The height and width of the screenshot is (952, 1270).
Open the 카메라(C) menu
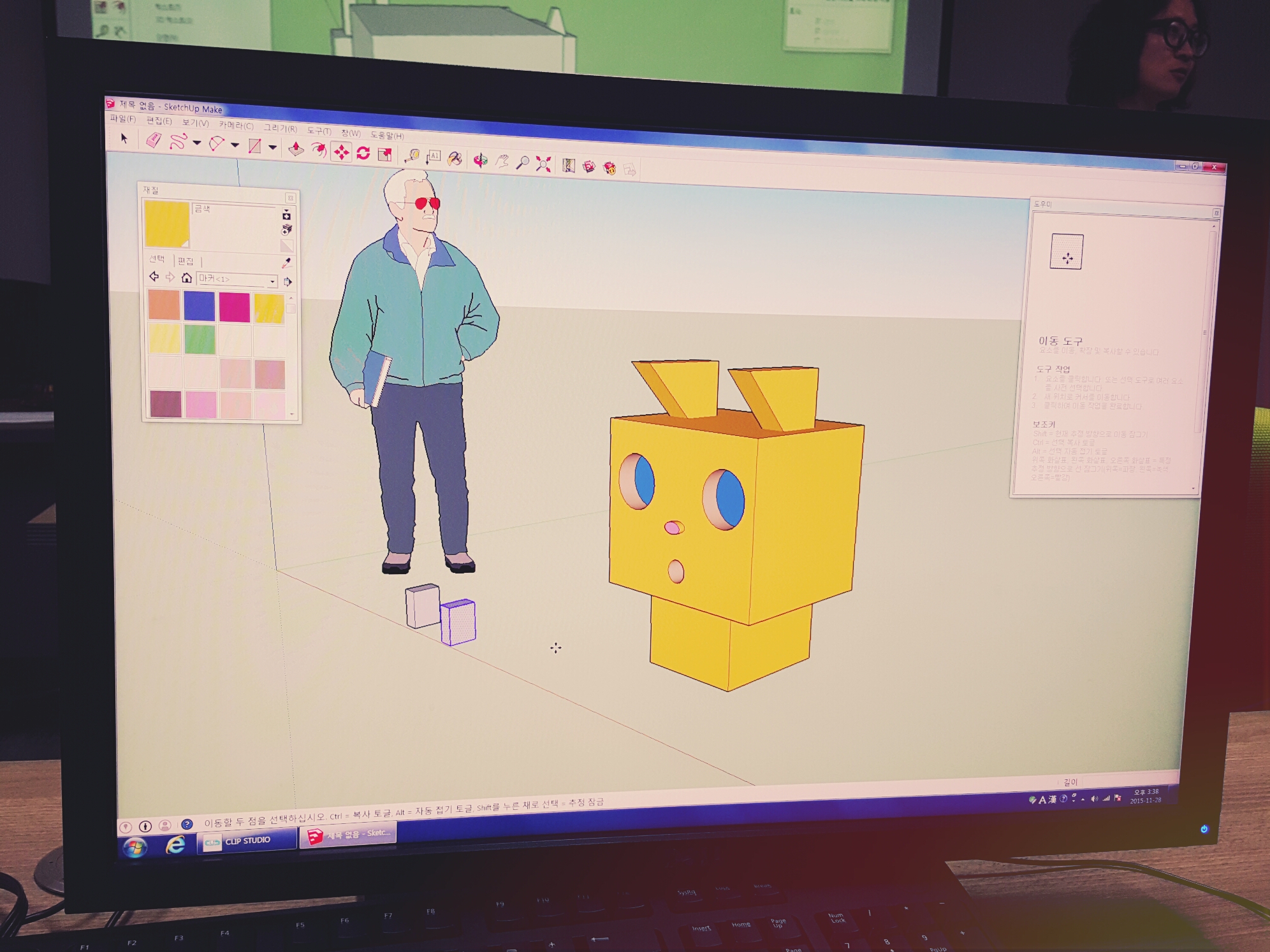(x=236, y=126)
